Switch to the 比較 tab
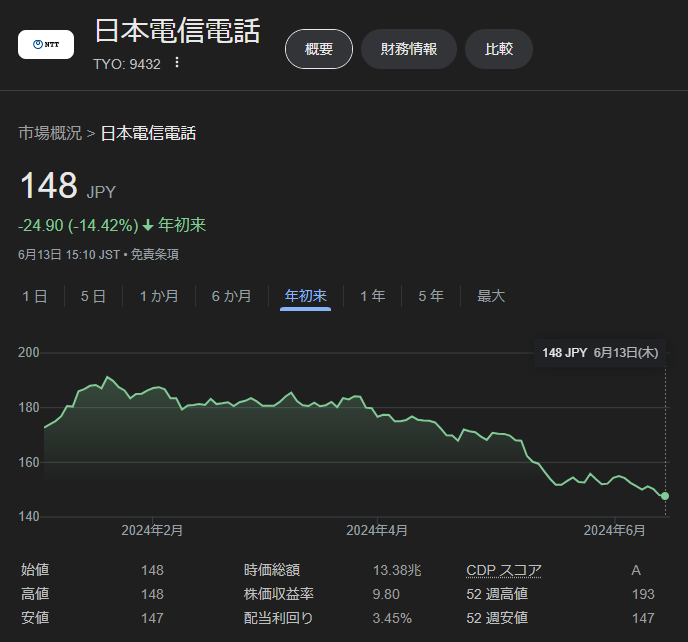This screenshot has width=688, height=642. pos(499,49)
